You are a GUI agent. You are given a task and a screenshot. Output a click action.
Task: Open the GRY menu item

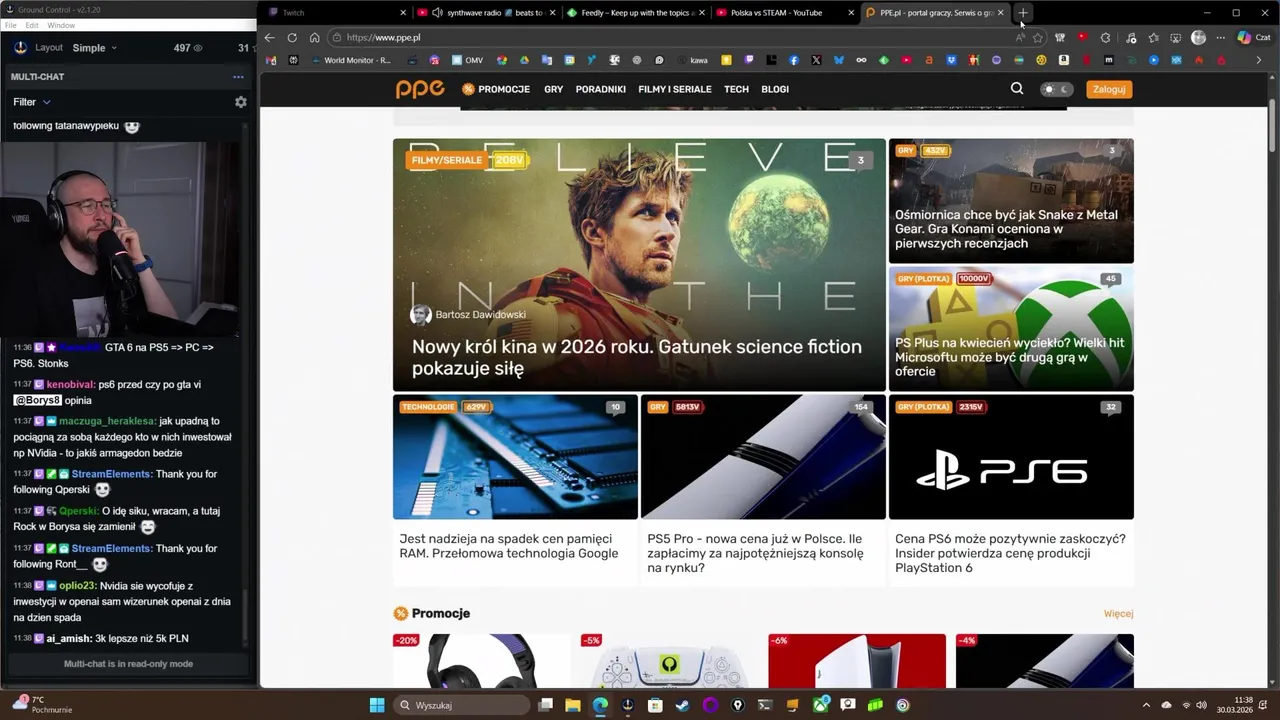tap(553, 89)
